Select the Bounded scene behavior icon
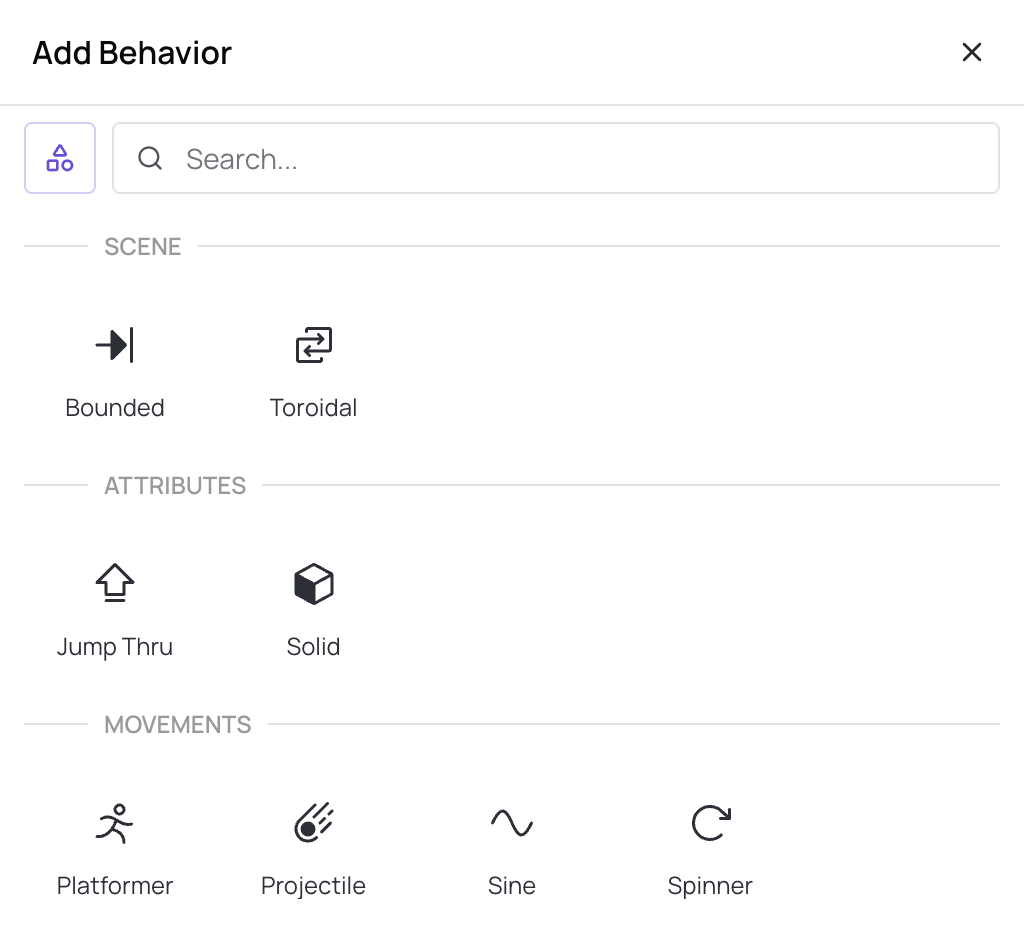 [x=114, y=344]
